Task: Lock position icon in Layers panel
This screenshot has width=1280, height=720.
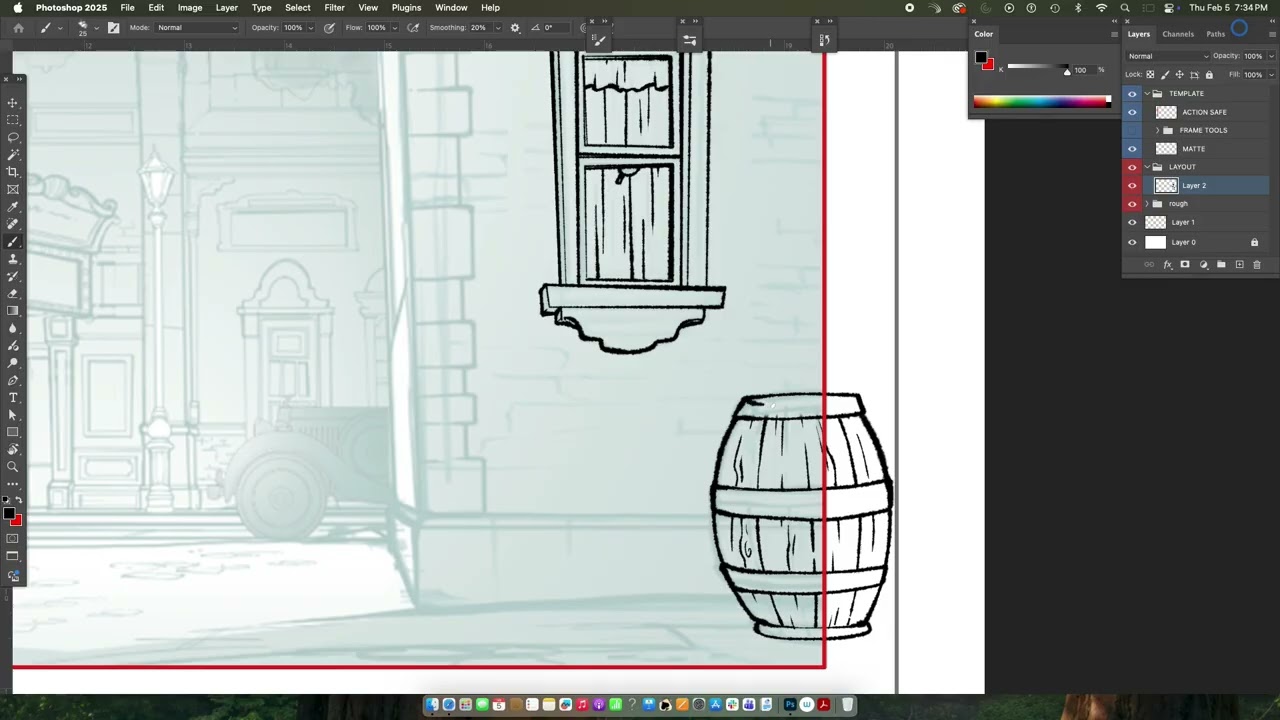Action: pyautogui.click(x=1180, y=75)
